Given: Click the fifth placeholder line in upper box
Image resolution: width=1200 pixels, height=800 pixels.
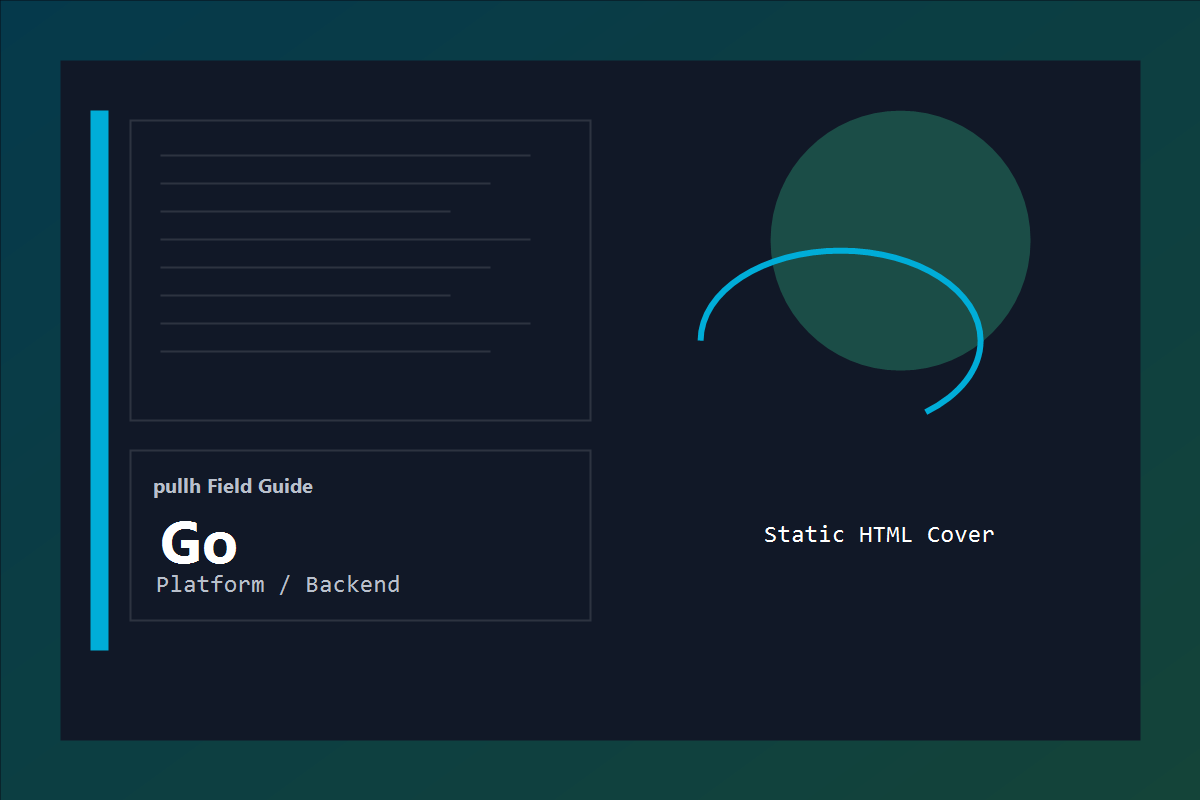Looking at the screenshot, I should [325, 267].
